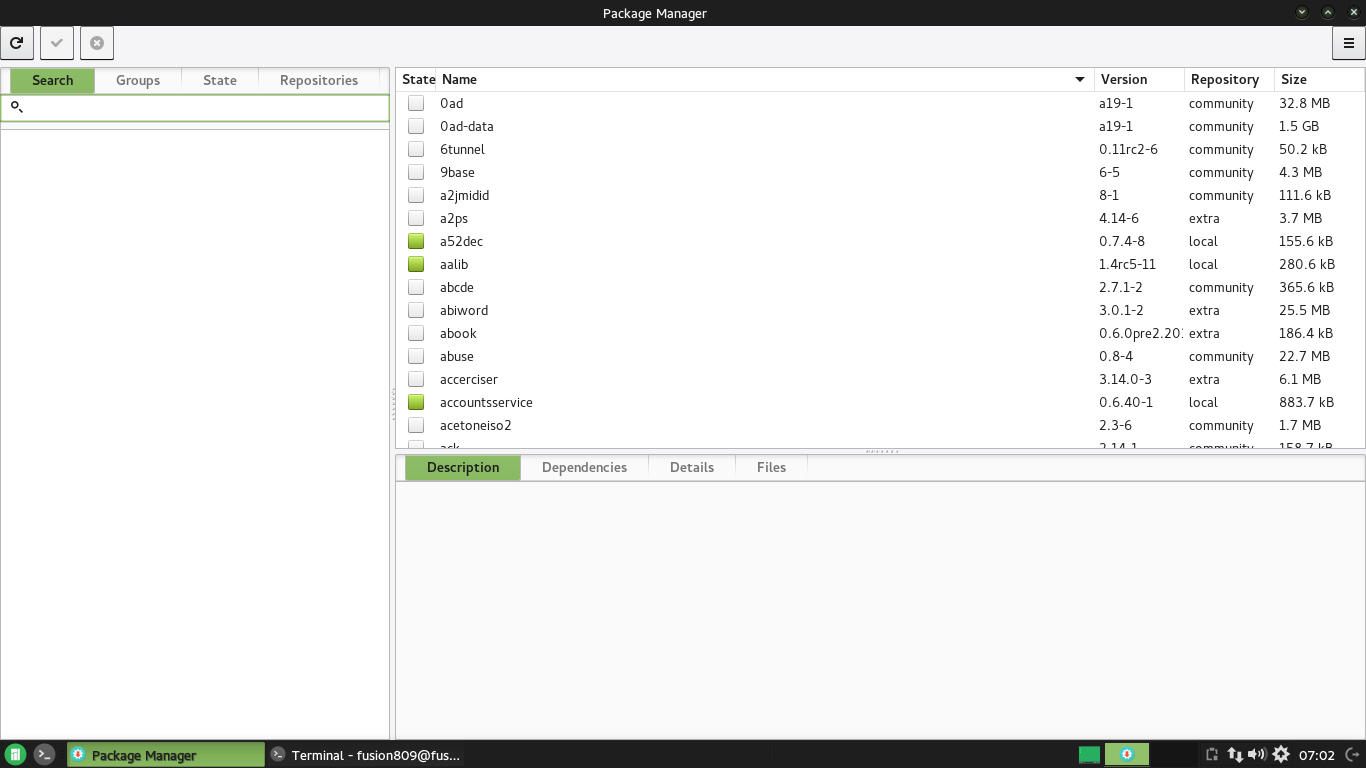Viewport: 1366px width, 768px height.
Task: Launch the terminal icon in the taskbar
Action: click(x=44, y=755)
